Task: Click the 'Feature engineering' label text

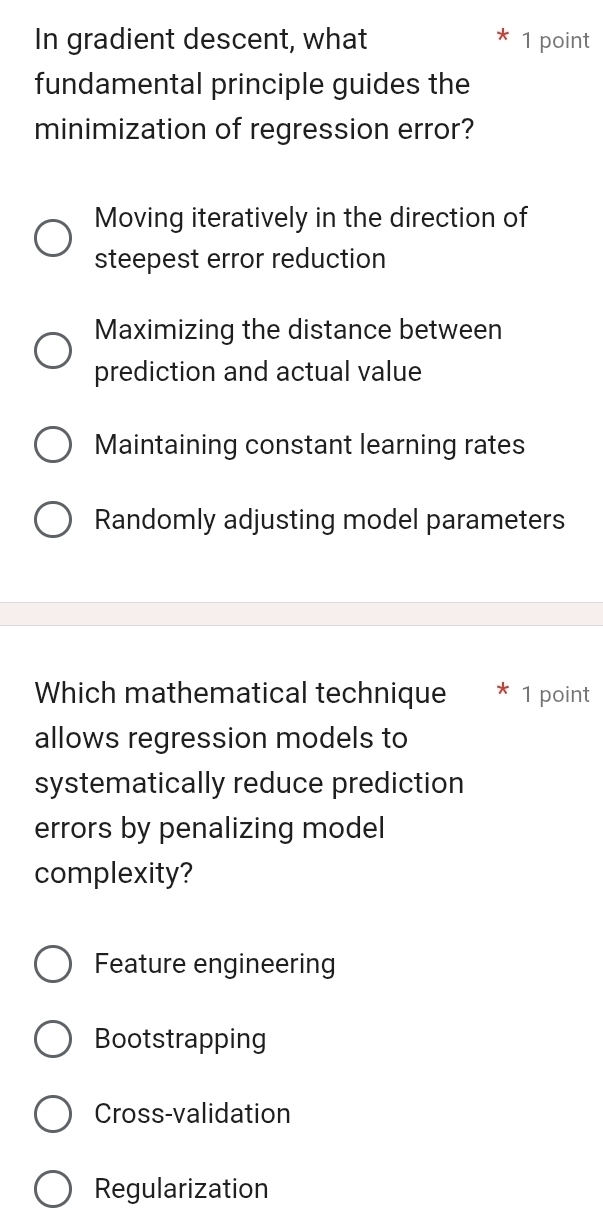Action: tap(215, 964)
